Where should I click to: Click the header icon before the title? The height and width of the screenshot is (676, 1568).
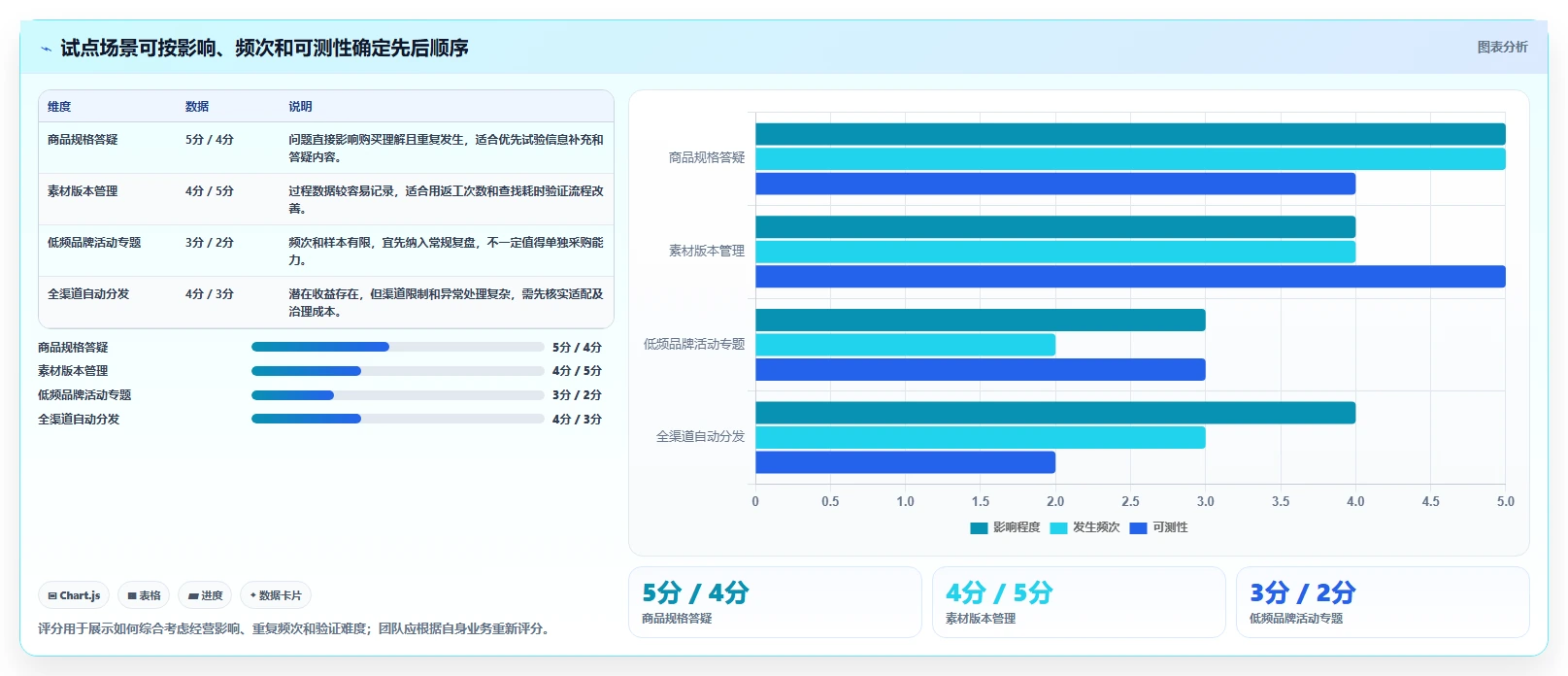click(46, 49)
